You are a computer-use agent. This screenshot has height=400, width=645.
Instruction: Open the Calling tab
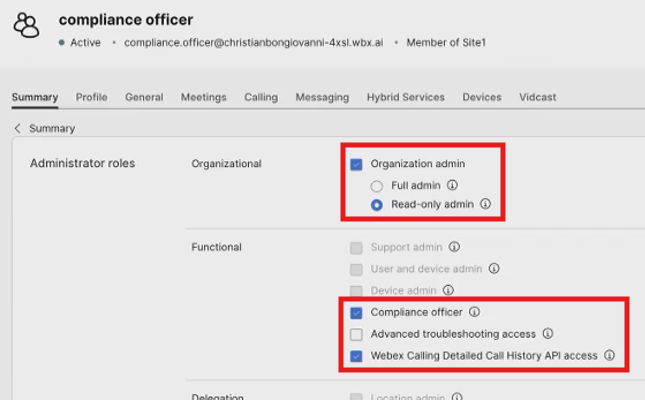[261, 97]
